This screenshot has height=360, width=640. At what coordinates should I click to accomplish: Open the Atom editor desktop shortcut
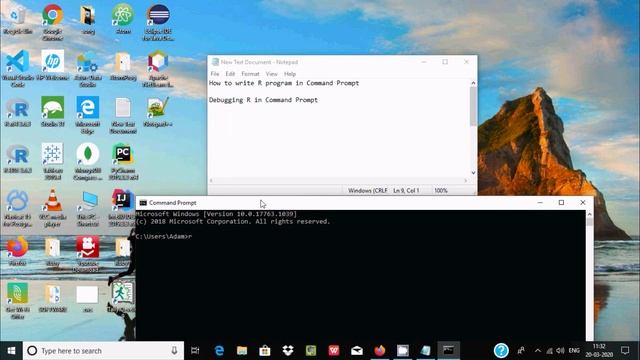point(123,19)
